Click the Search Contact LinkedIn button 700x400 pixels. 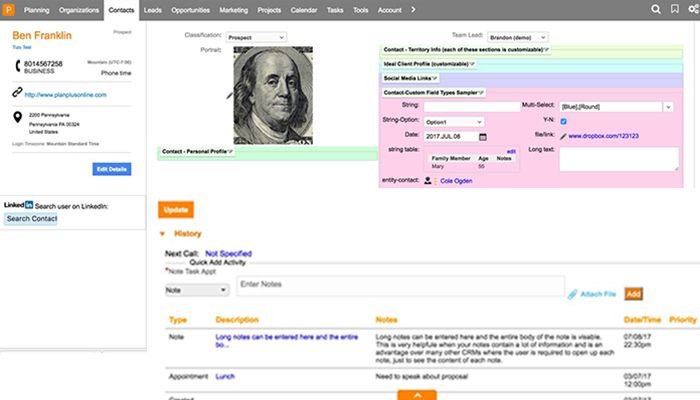click(31, 219)
